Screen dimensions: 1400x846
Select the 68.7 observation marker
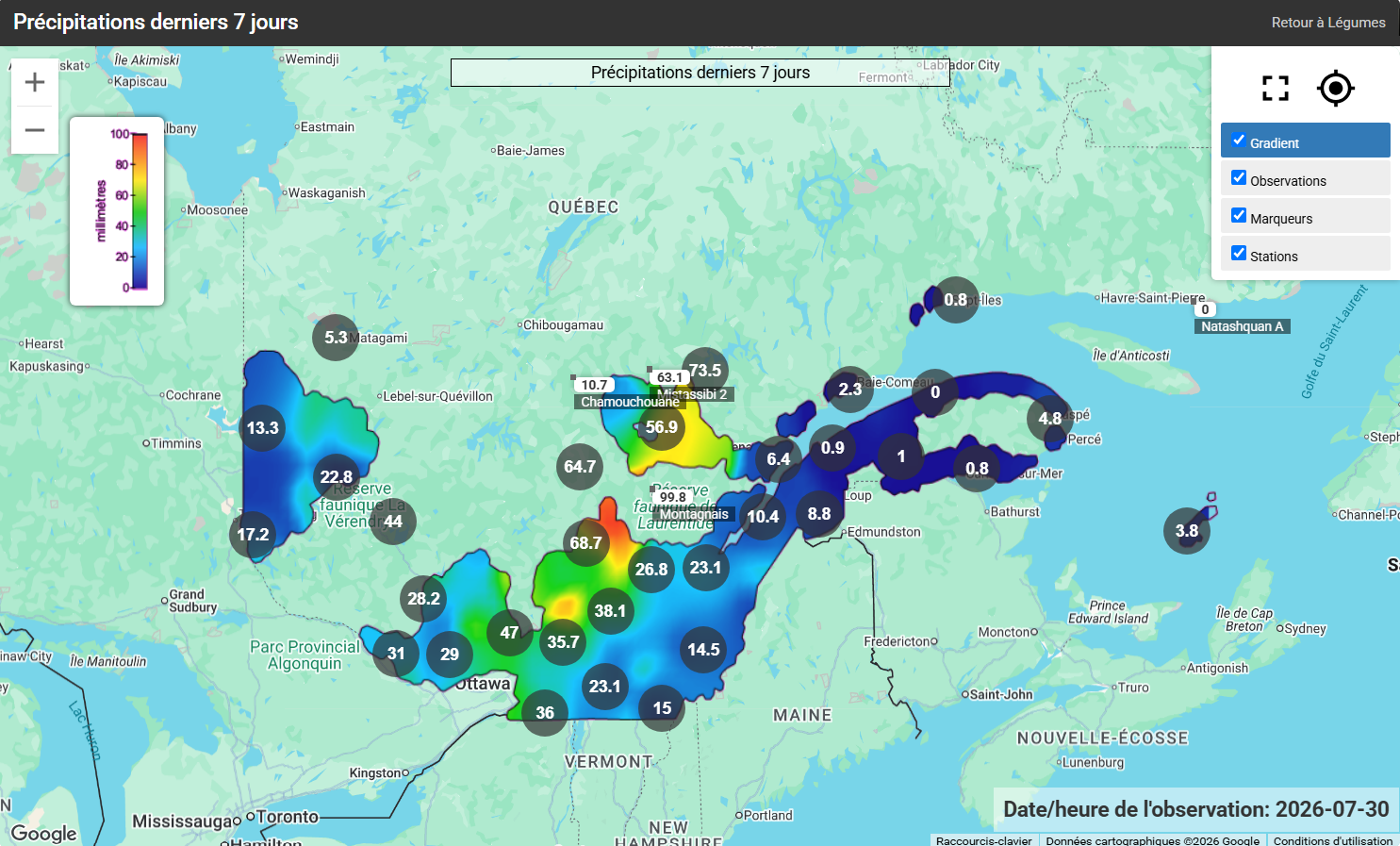pos(585,543)
